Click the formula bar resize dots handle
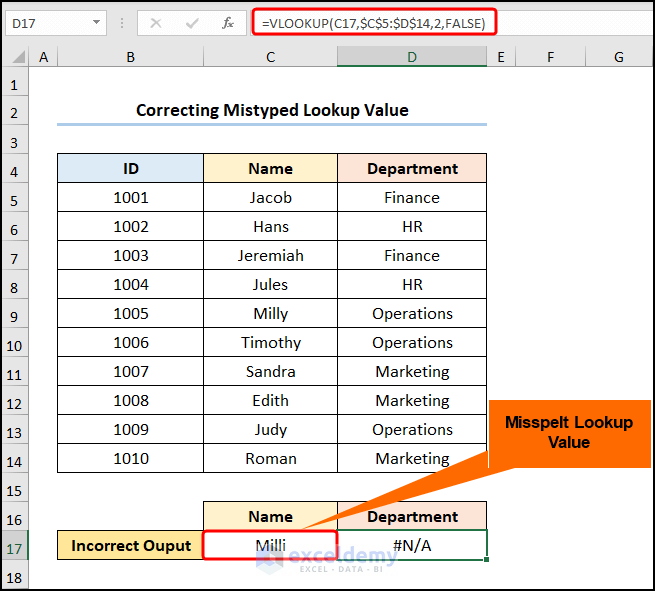 (122, 23)
